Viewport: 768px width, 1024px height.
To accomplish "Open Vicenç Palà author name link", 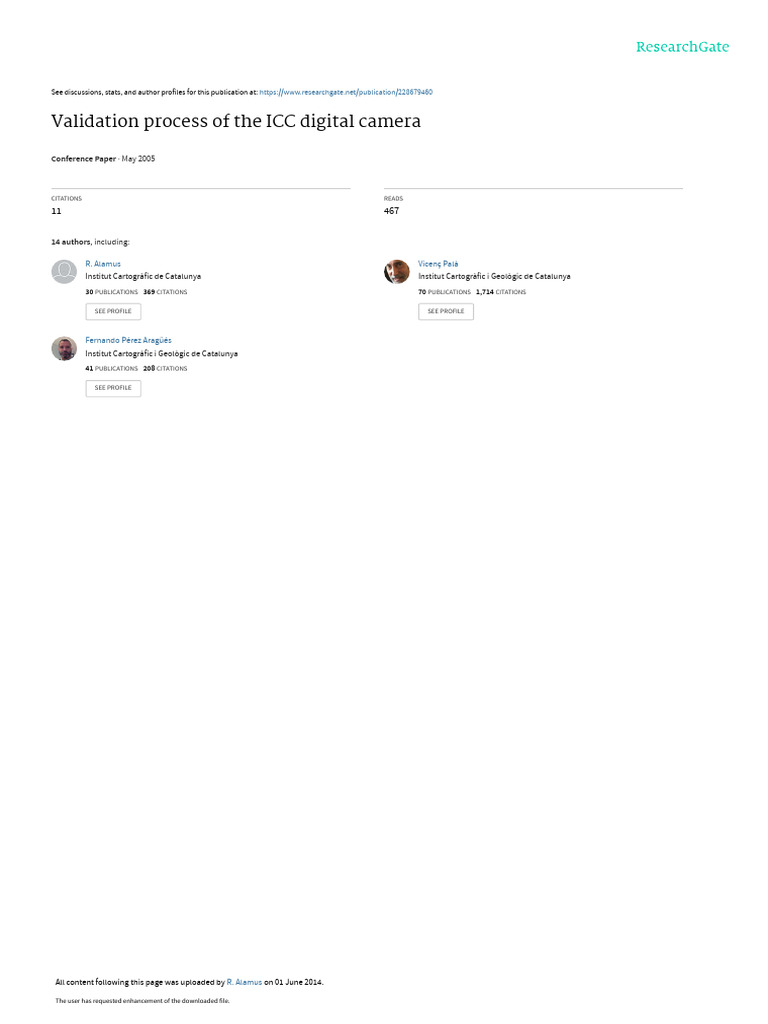I will pos(438,264).
